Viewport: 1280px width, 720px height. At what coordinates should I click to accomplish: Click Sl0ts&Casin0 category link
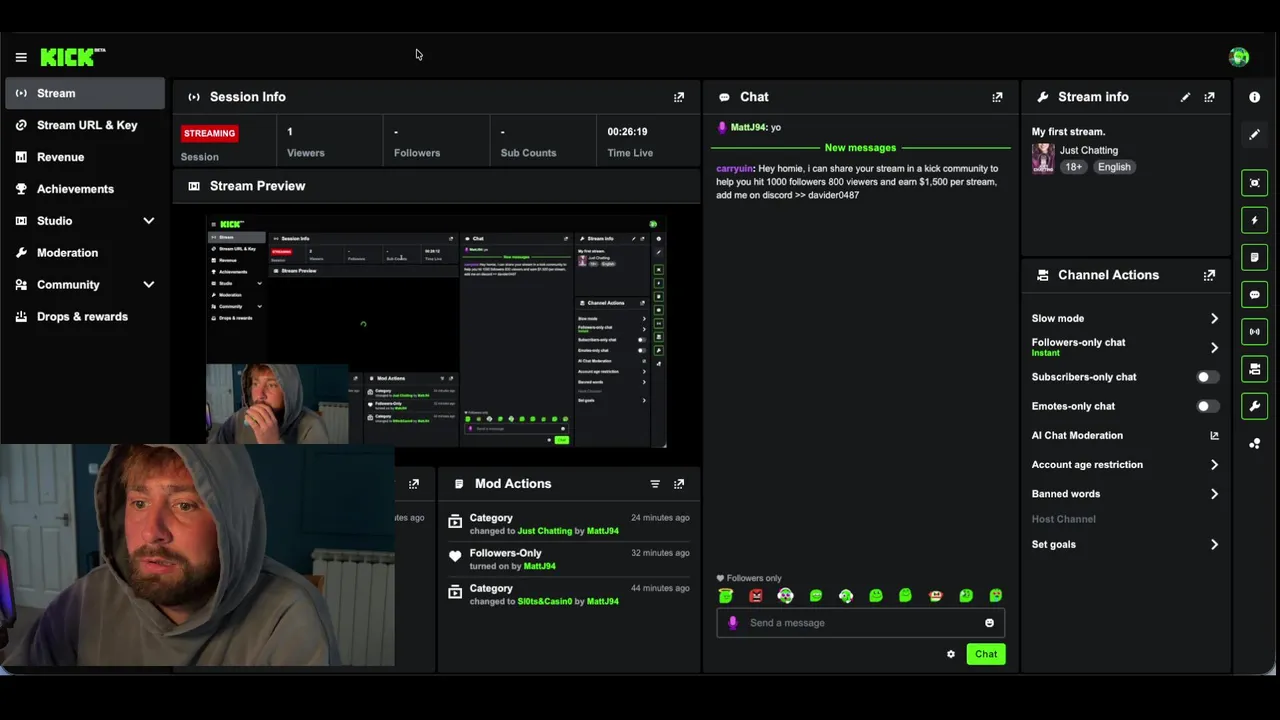(x=545, y=601)
